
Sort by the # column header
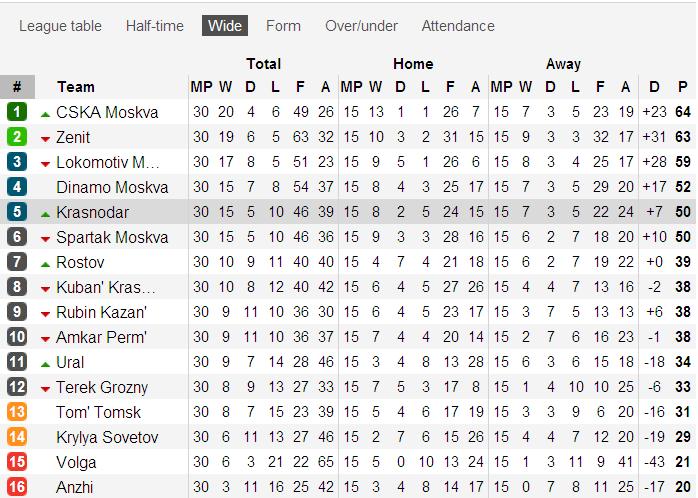point(17,87)
